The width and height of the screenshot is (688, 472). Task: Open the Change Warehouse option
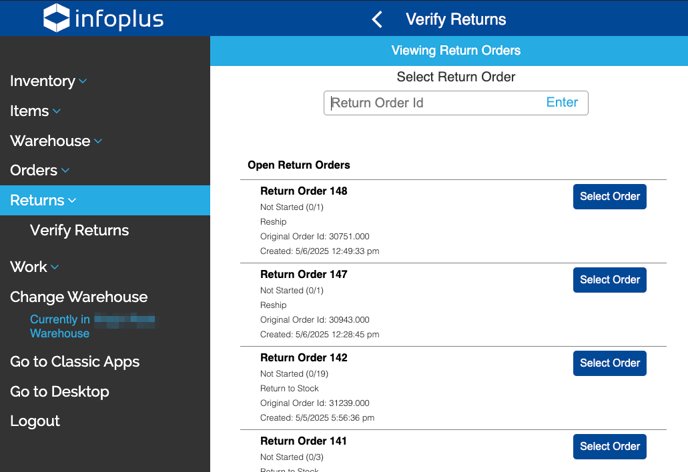pos(79,297)
